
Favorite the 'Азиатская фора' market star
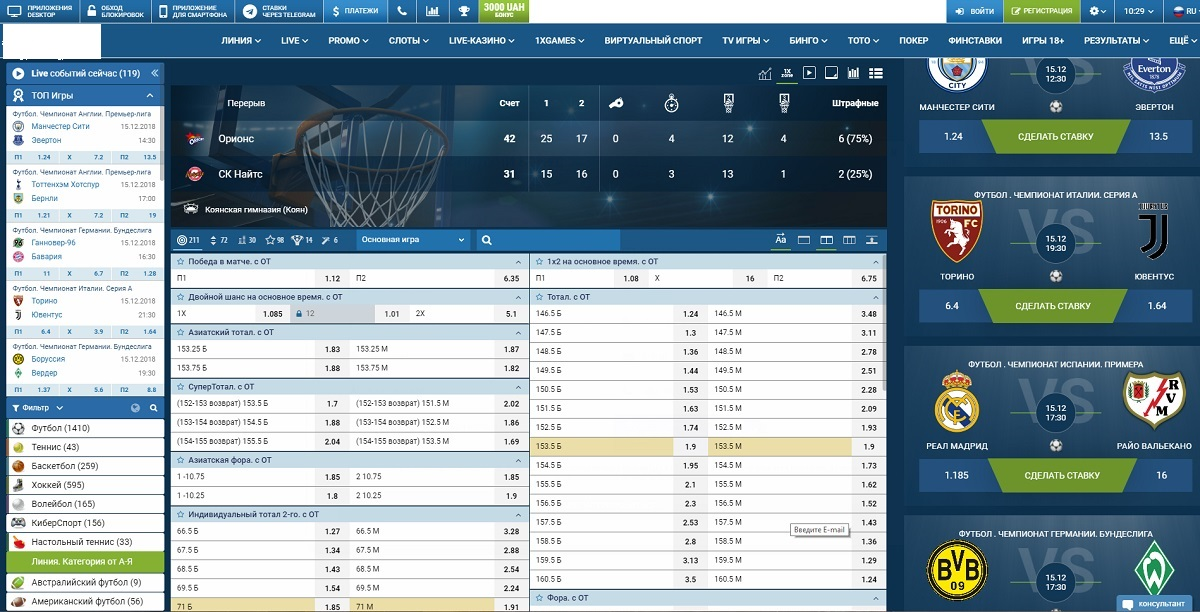[x=180, y=460]
